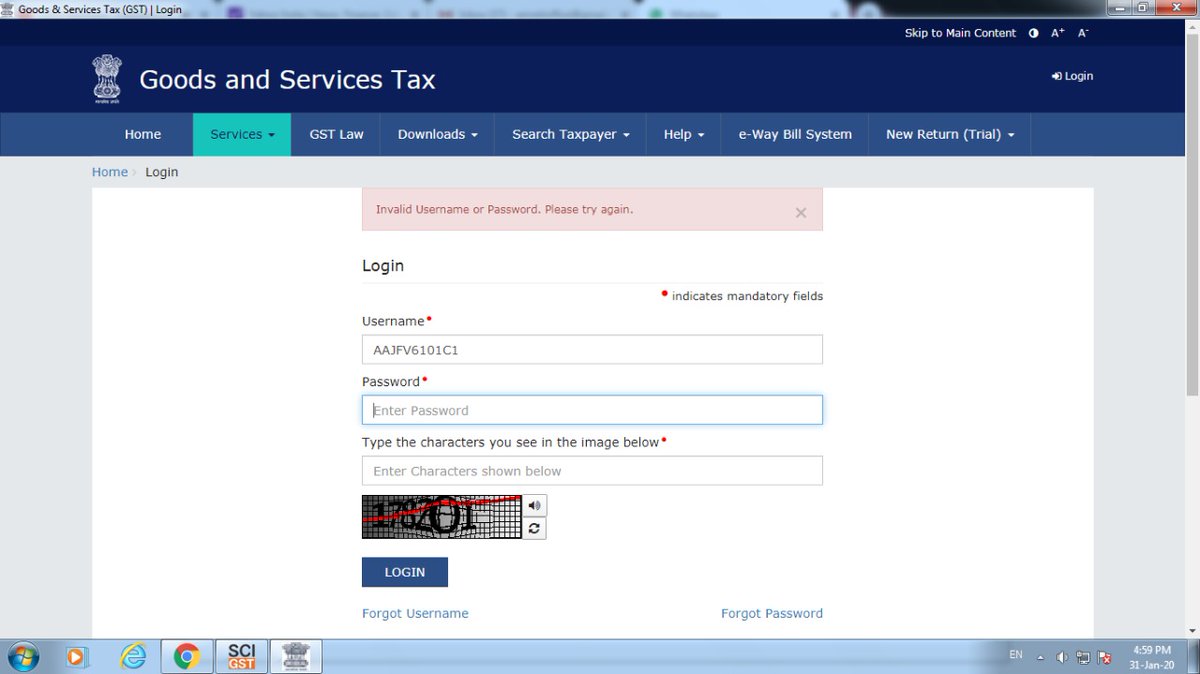Viewport: 1200px width, 674px height.
Task: Play the captcha audio speaker icon
Action: click(535, 505)
